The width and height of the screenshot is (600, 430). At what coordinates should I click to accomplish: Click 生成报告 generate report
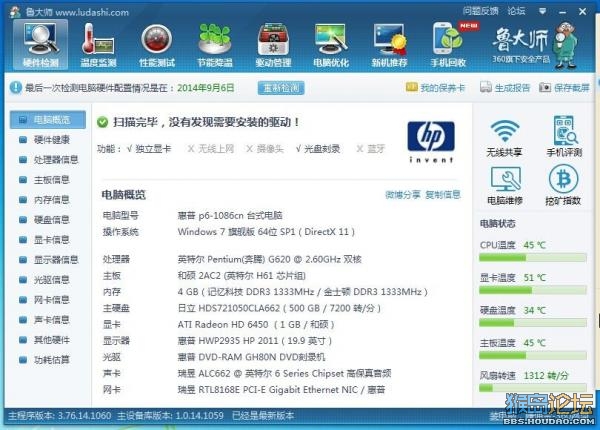click(x=505, y=88)
